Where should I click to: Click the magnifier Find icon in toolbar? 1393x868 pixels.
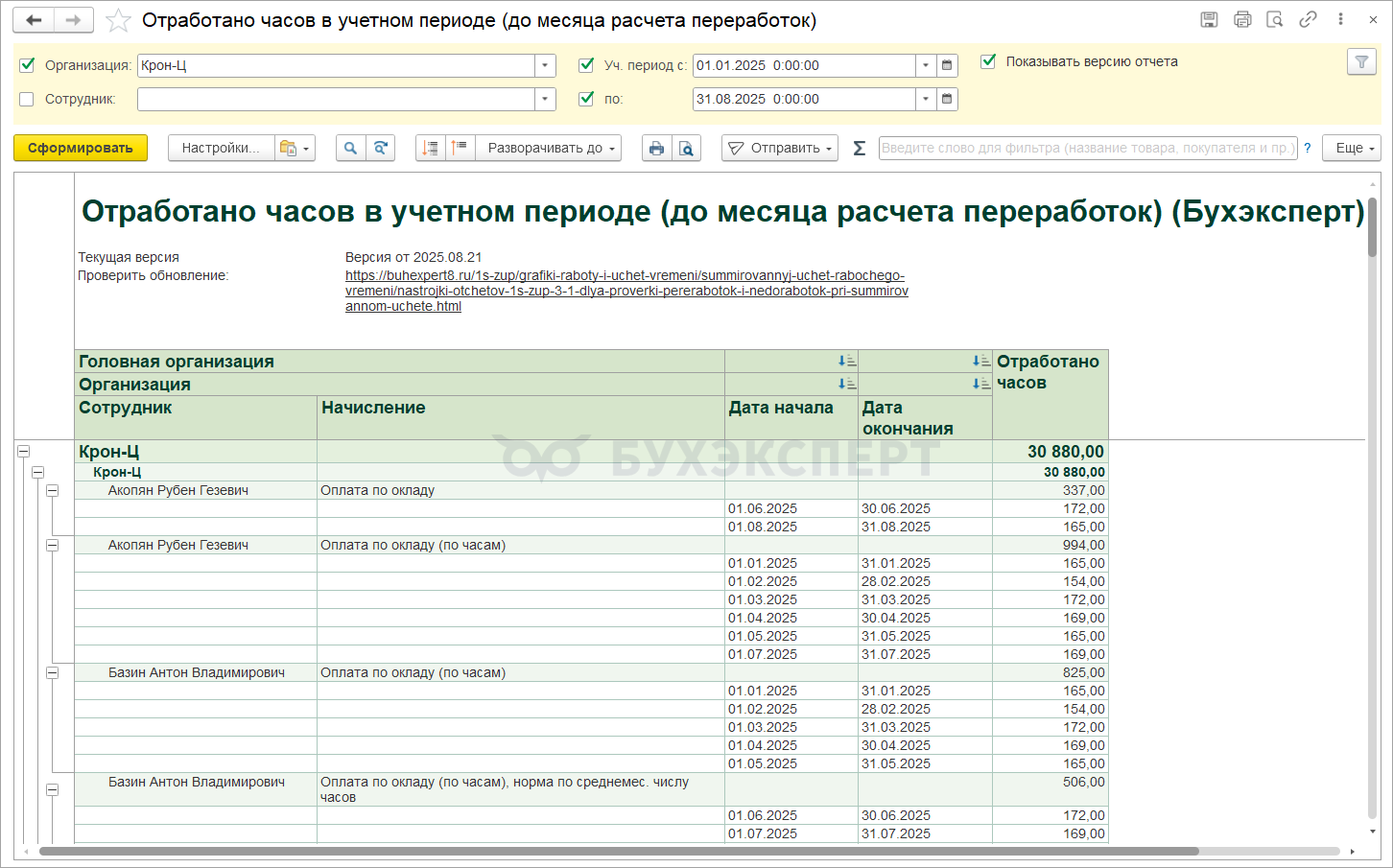click(351, 148)
